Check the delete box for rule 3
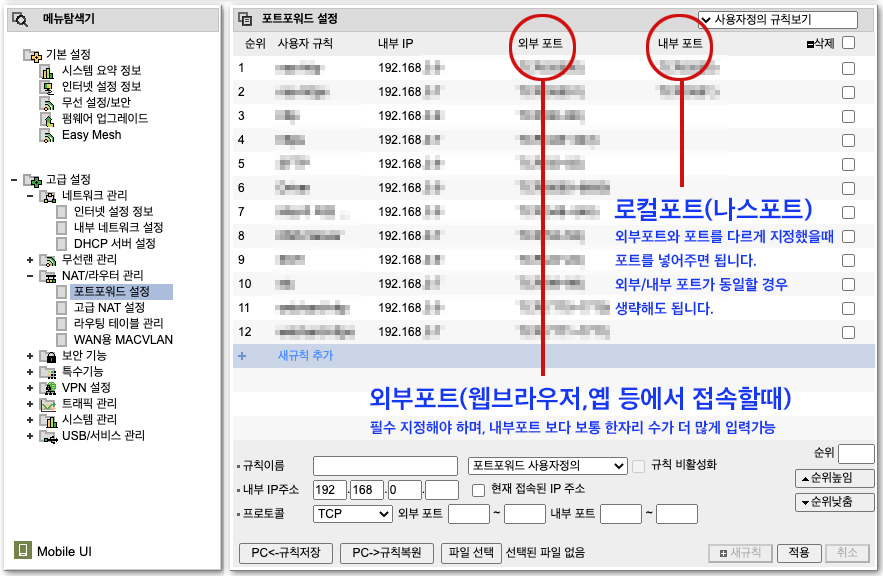 pos(848,117)
